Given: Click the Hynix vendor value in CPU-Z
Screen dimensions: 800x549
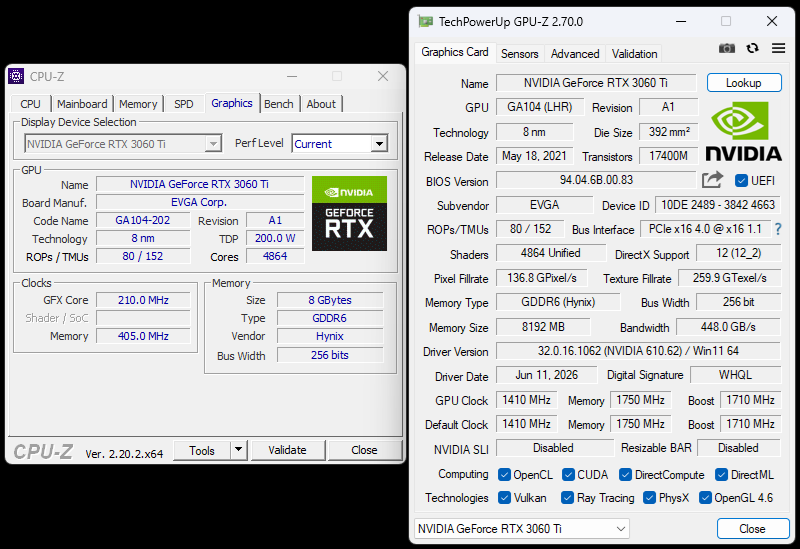Looking at the screenshot, I should pos(330,336).
